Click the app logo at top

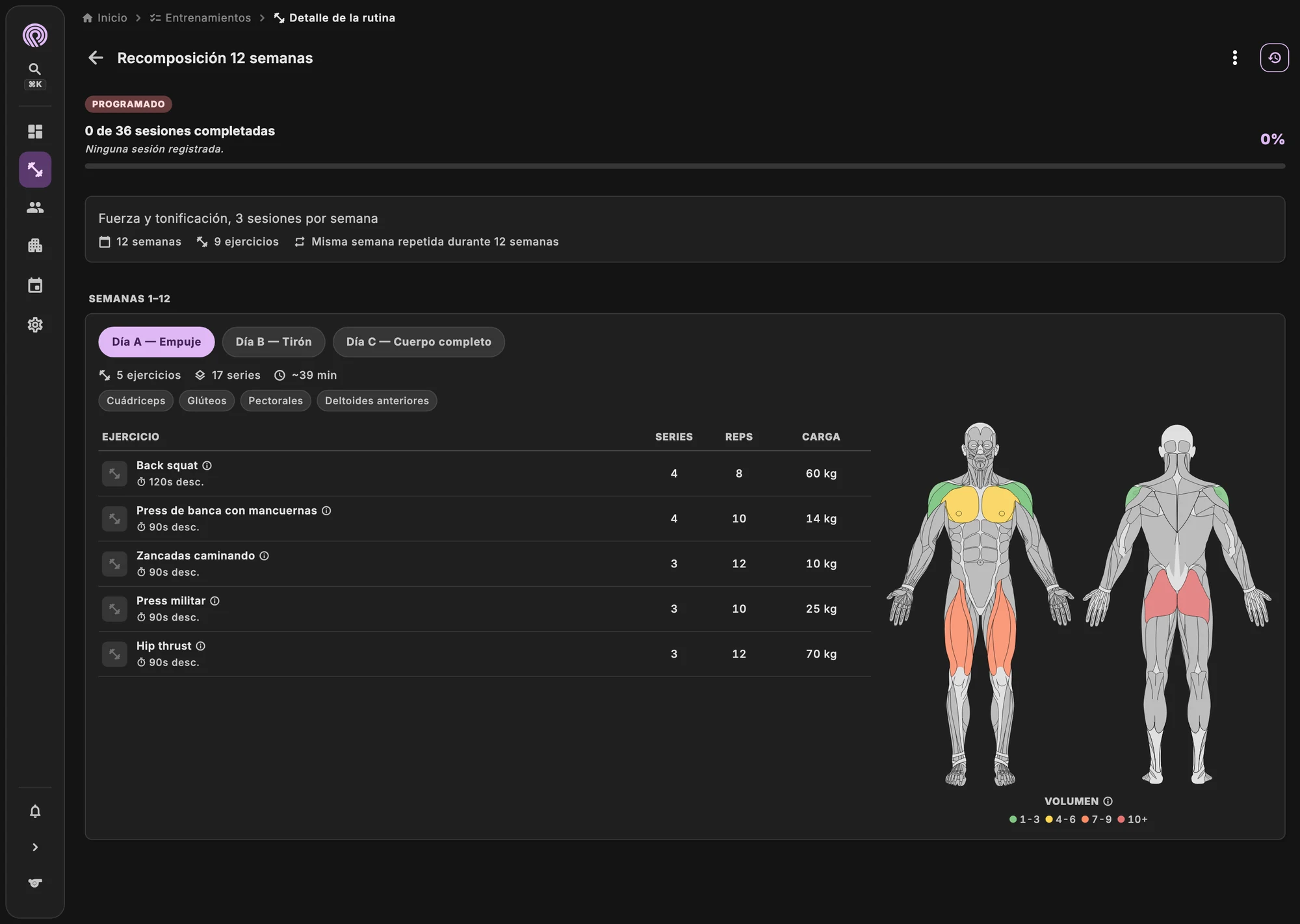point(35,35)
